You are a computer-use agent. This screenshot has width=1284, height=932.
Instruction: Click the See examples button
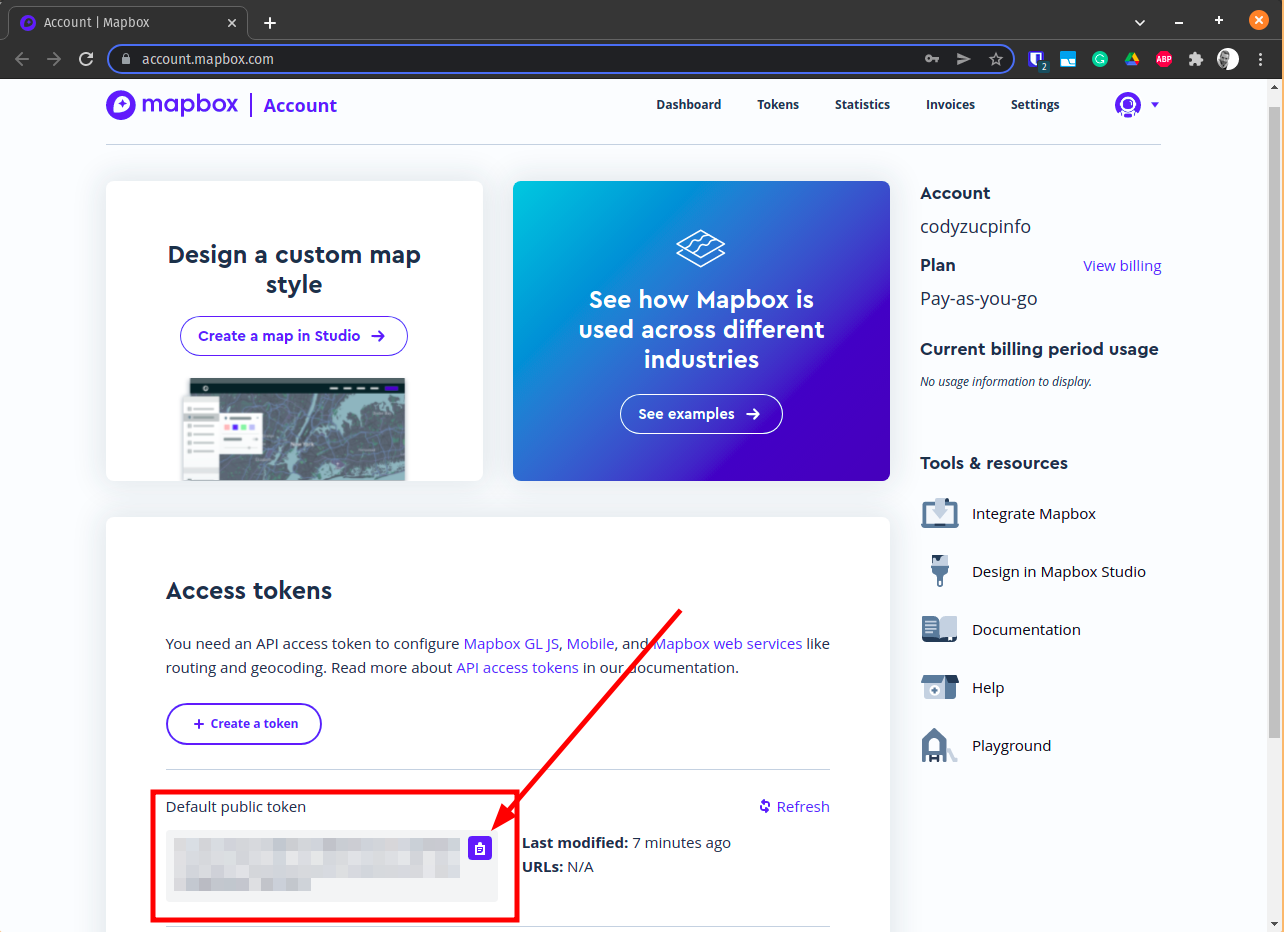point(701,413)
